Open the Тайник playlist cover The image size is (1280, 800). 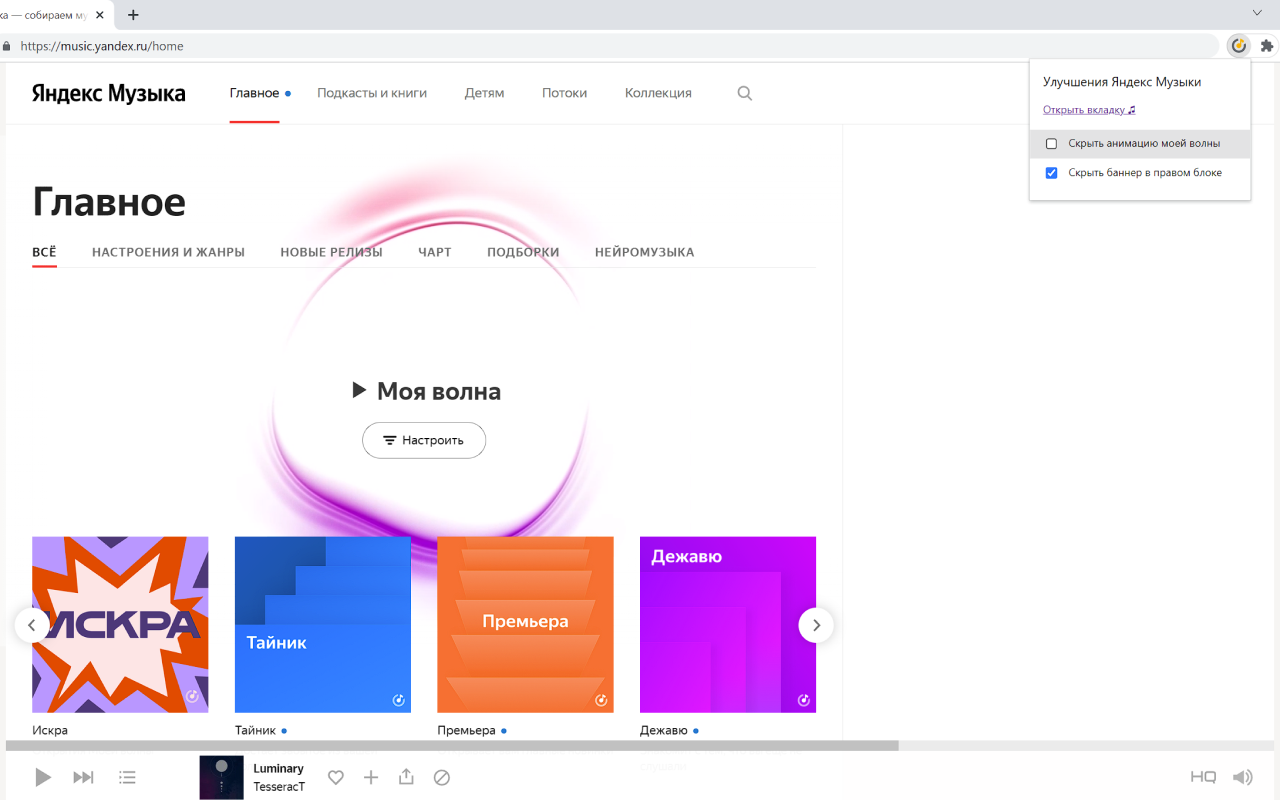tap(323, 625)
